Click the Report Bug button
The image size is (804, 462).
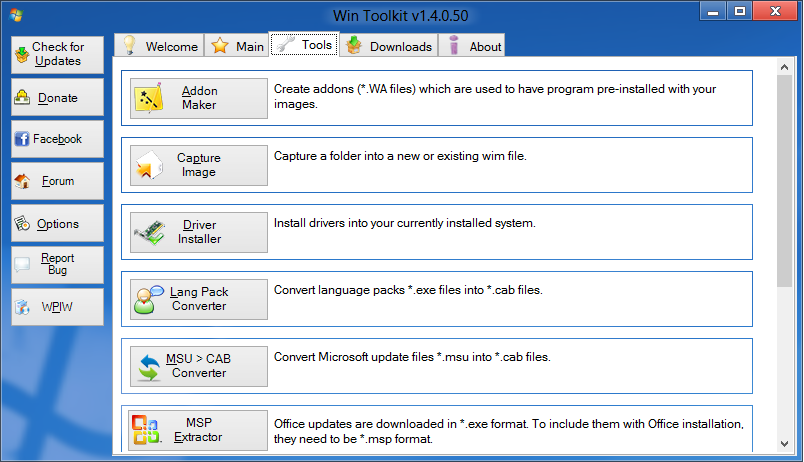point(57,265)
